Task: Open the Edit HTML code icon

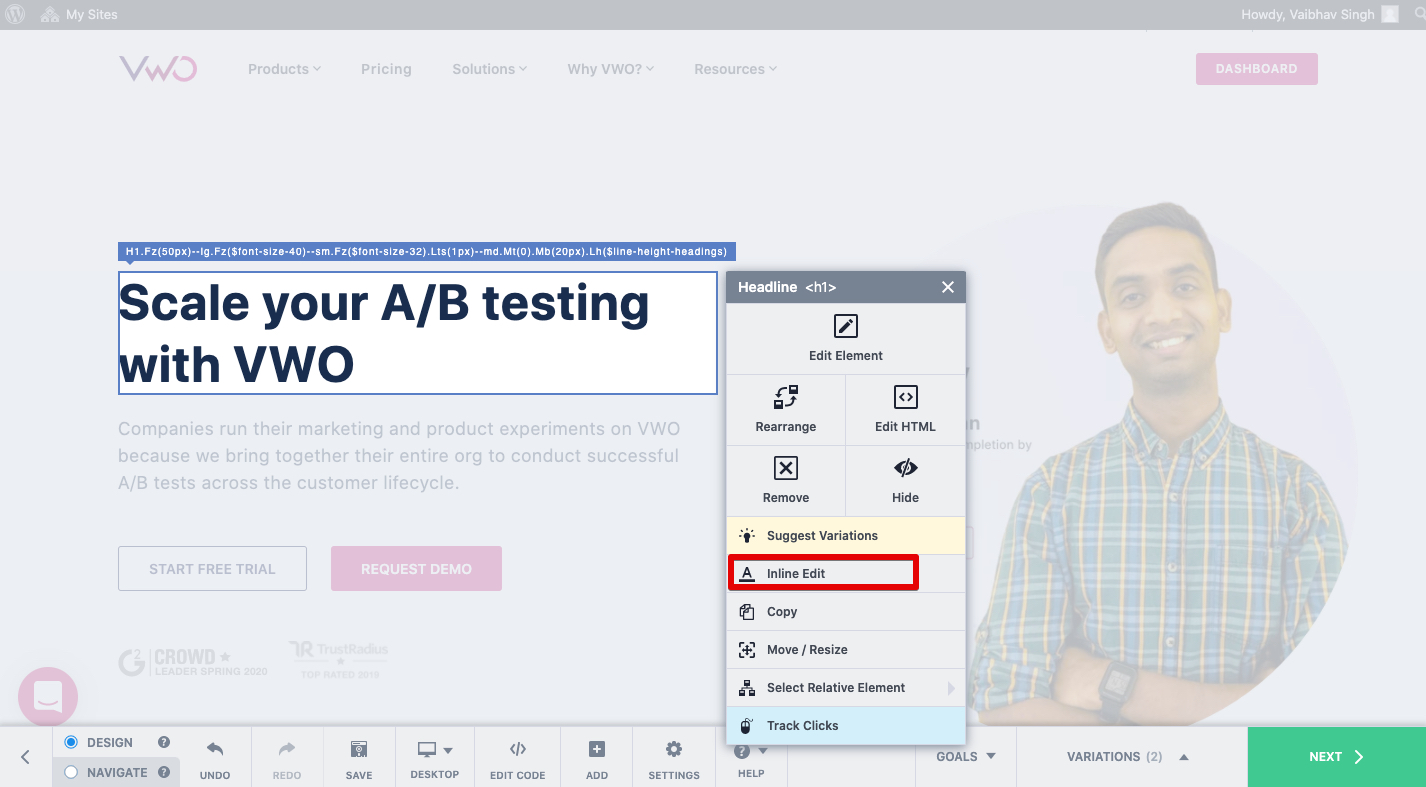Action: [x=906, y=397]
